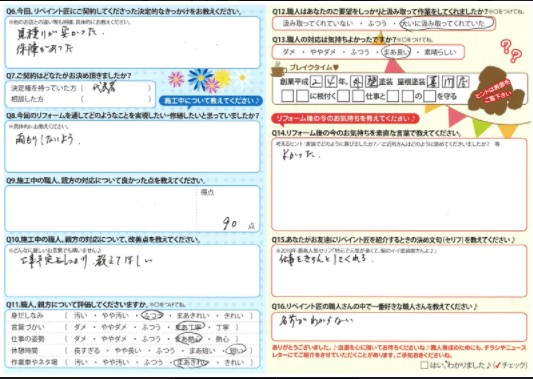Click the Q8 question heading text

click(x=132, y=116)
